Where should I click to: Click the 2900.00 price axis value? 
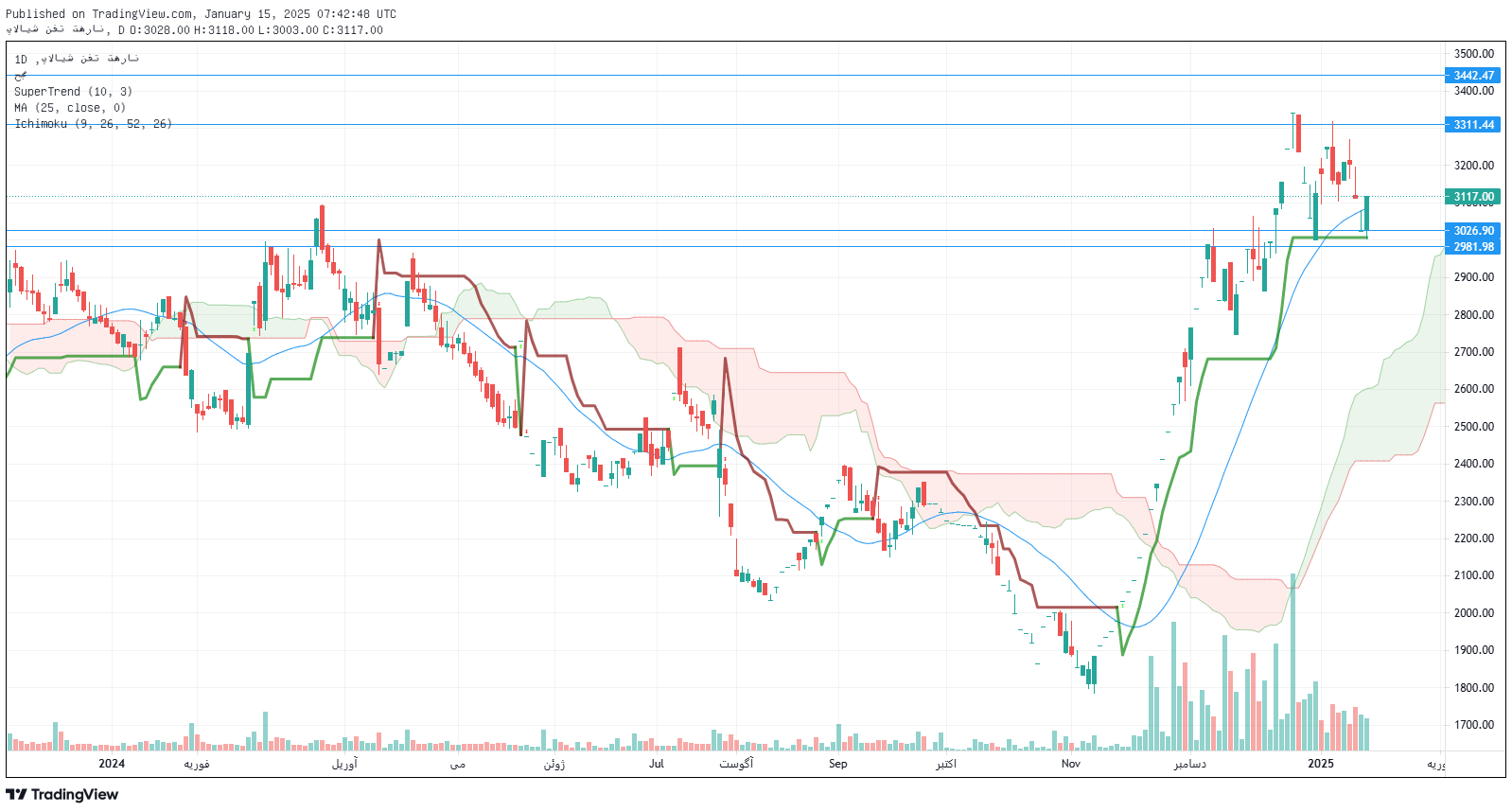1474,277
